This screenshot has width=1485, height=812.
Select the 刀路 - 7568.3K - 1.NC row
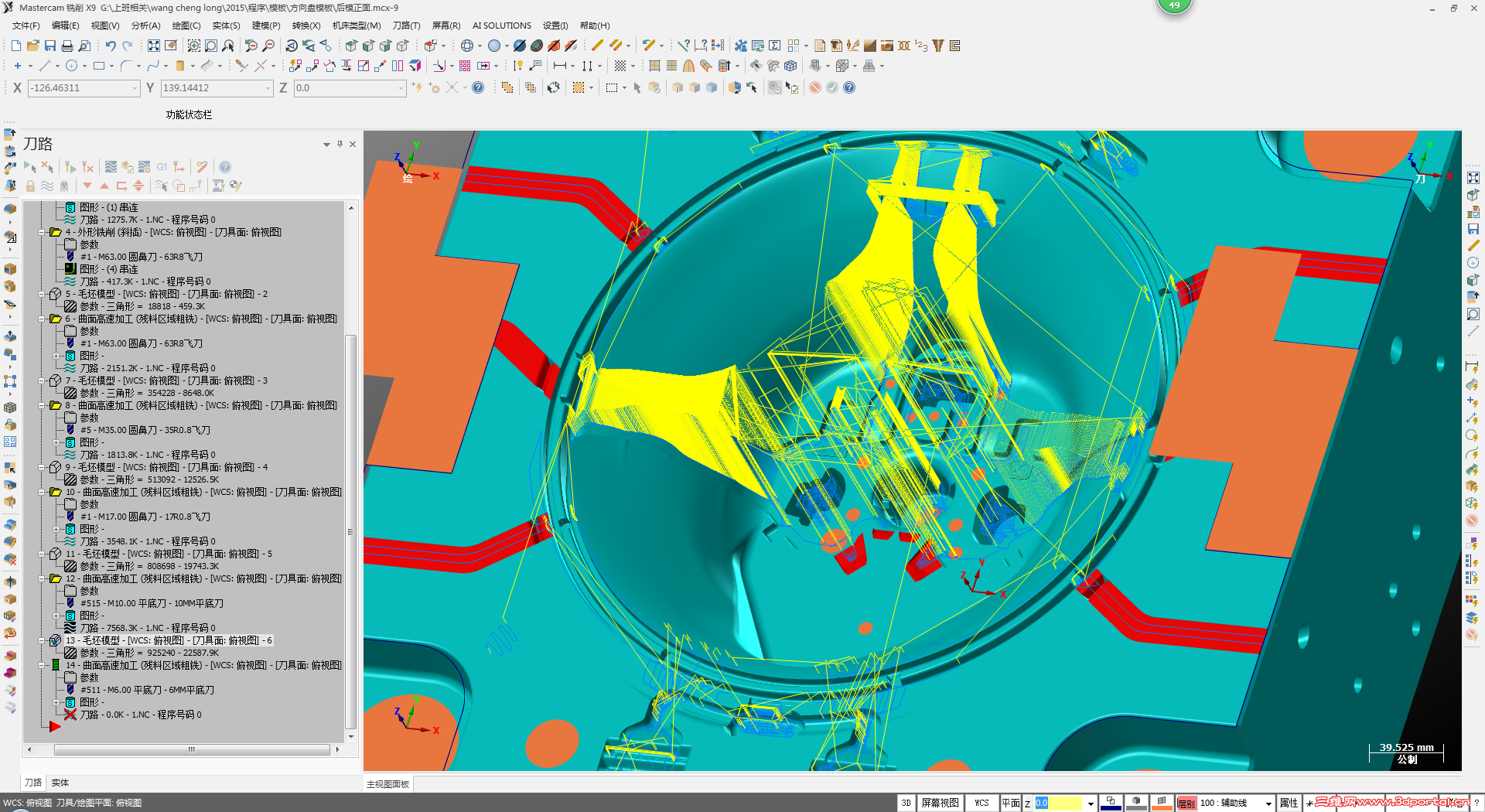coord(148,628)
